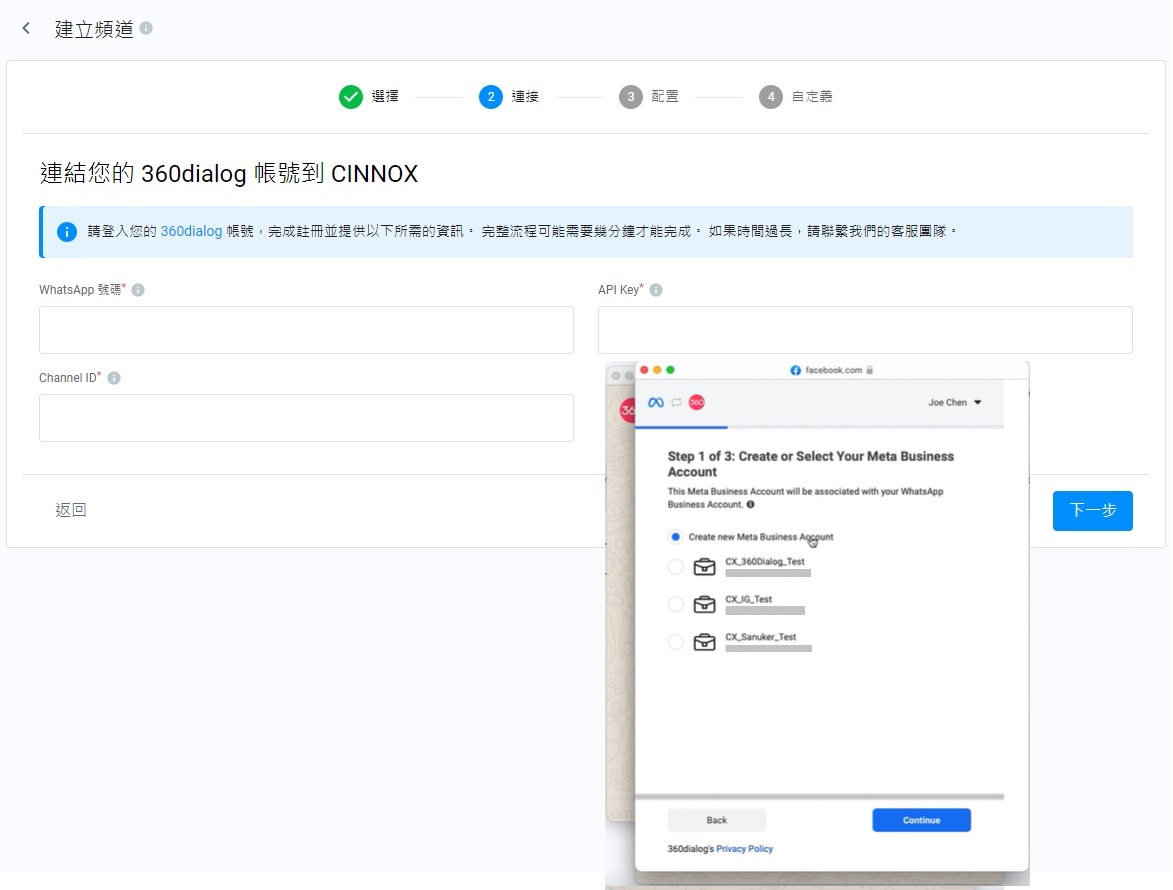Click the blue Continue button
Image resolution: width=1173 pixels, height=890 pixels.
pos(922,820)
